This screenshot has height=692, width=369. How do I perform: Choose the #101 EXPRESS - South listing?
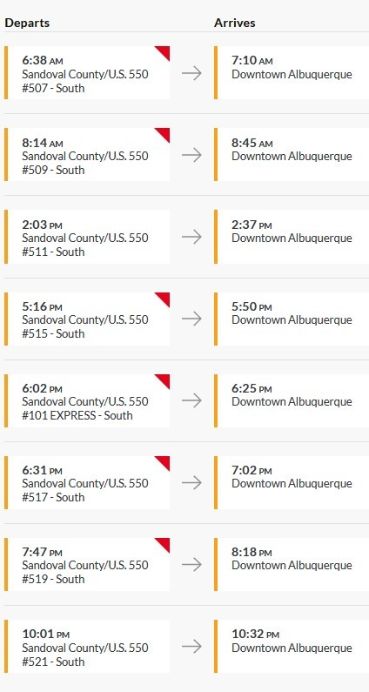(x=77, y=415)
